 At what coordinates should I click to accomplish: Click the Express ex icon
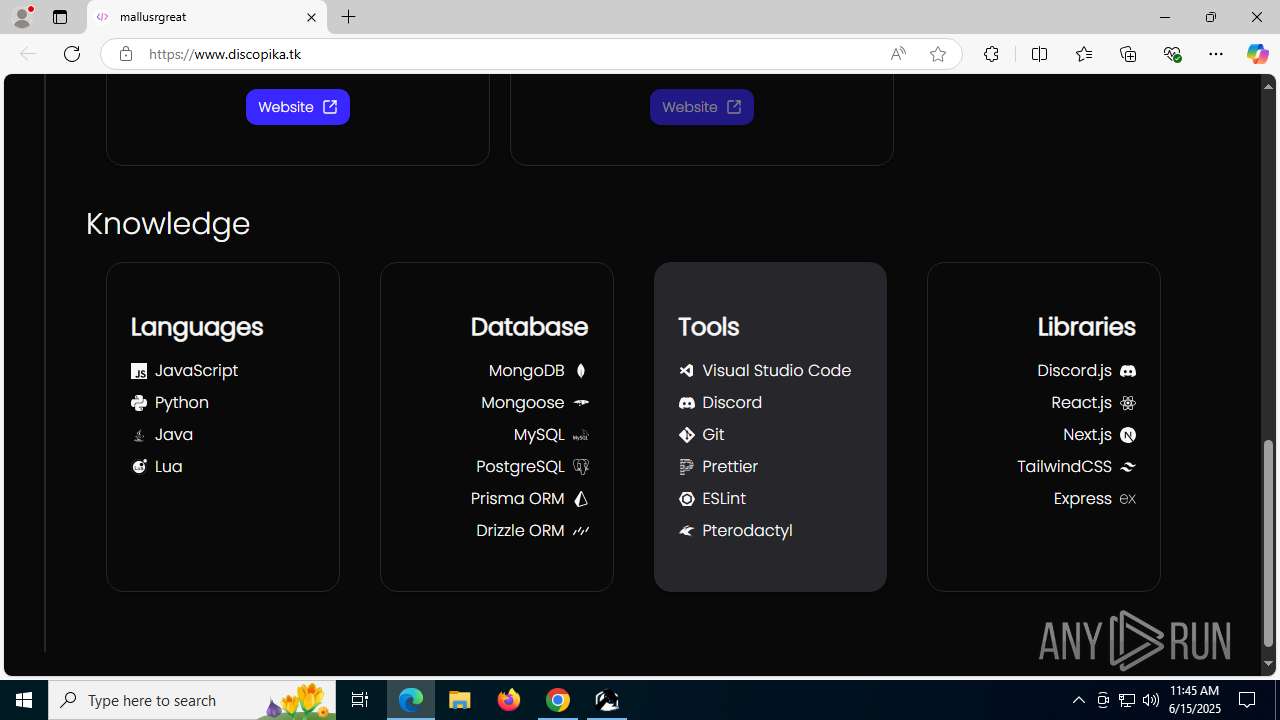click(1128, 499)
